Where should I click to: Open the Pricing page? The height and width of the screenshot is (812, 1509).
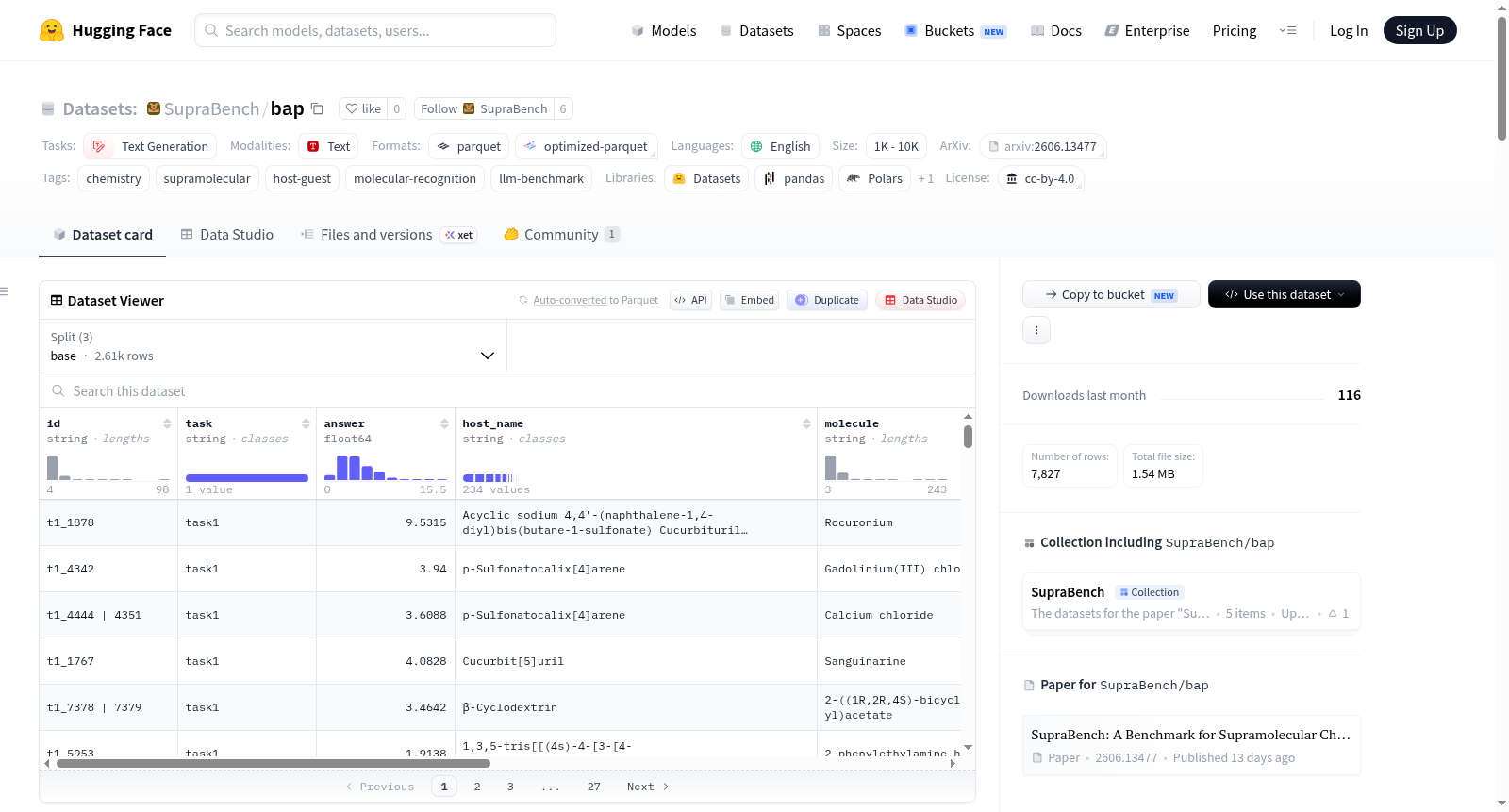[1235, 30]
